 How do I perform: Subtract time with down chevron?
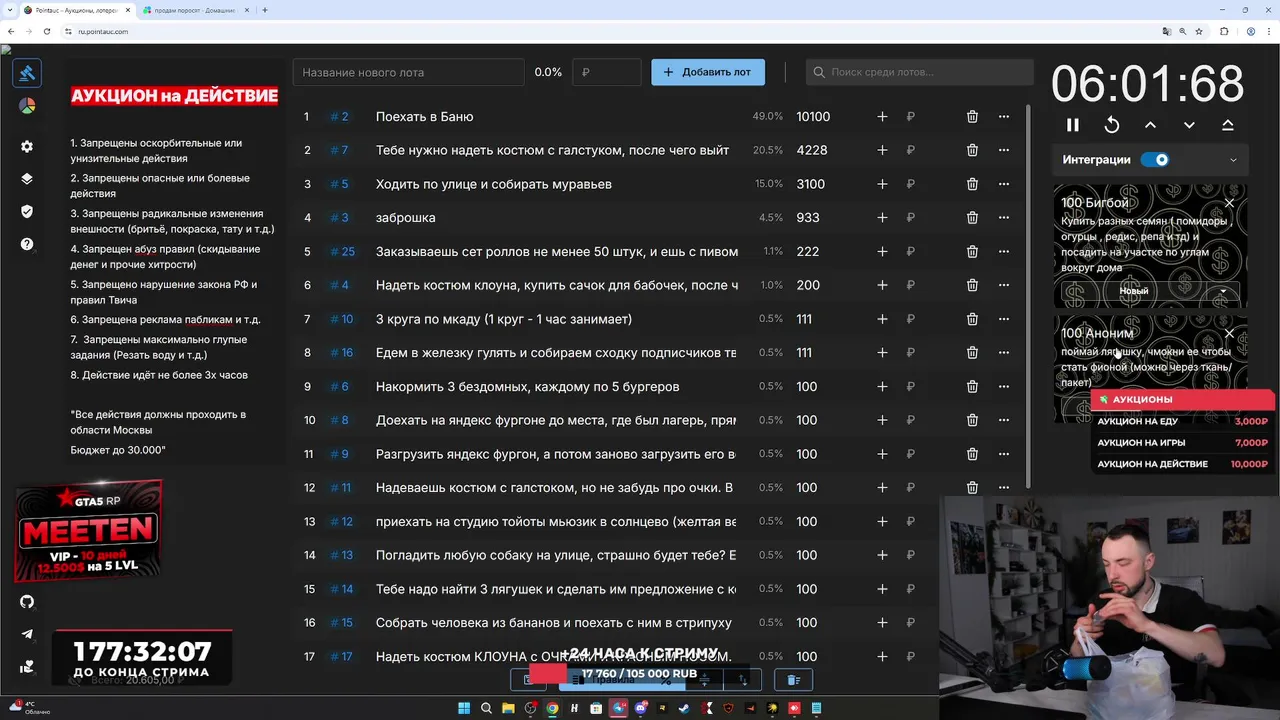point(1189,125)
